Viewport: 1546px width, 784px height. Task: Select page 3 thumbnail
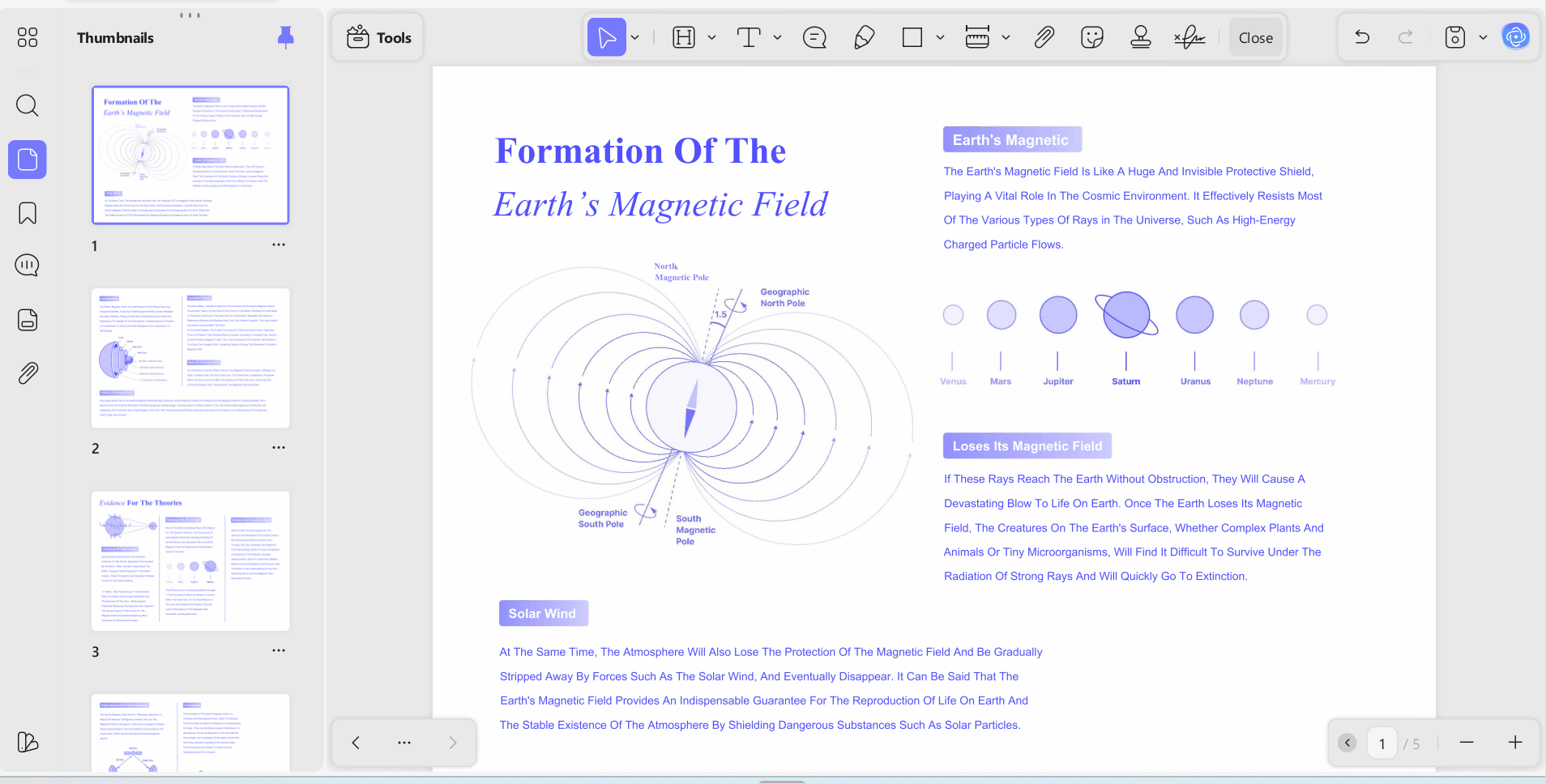(190, 560)
